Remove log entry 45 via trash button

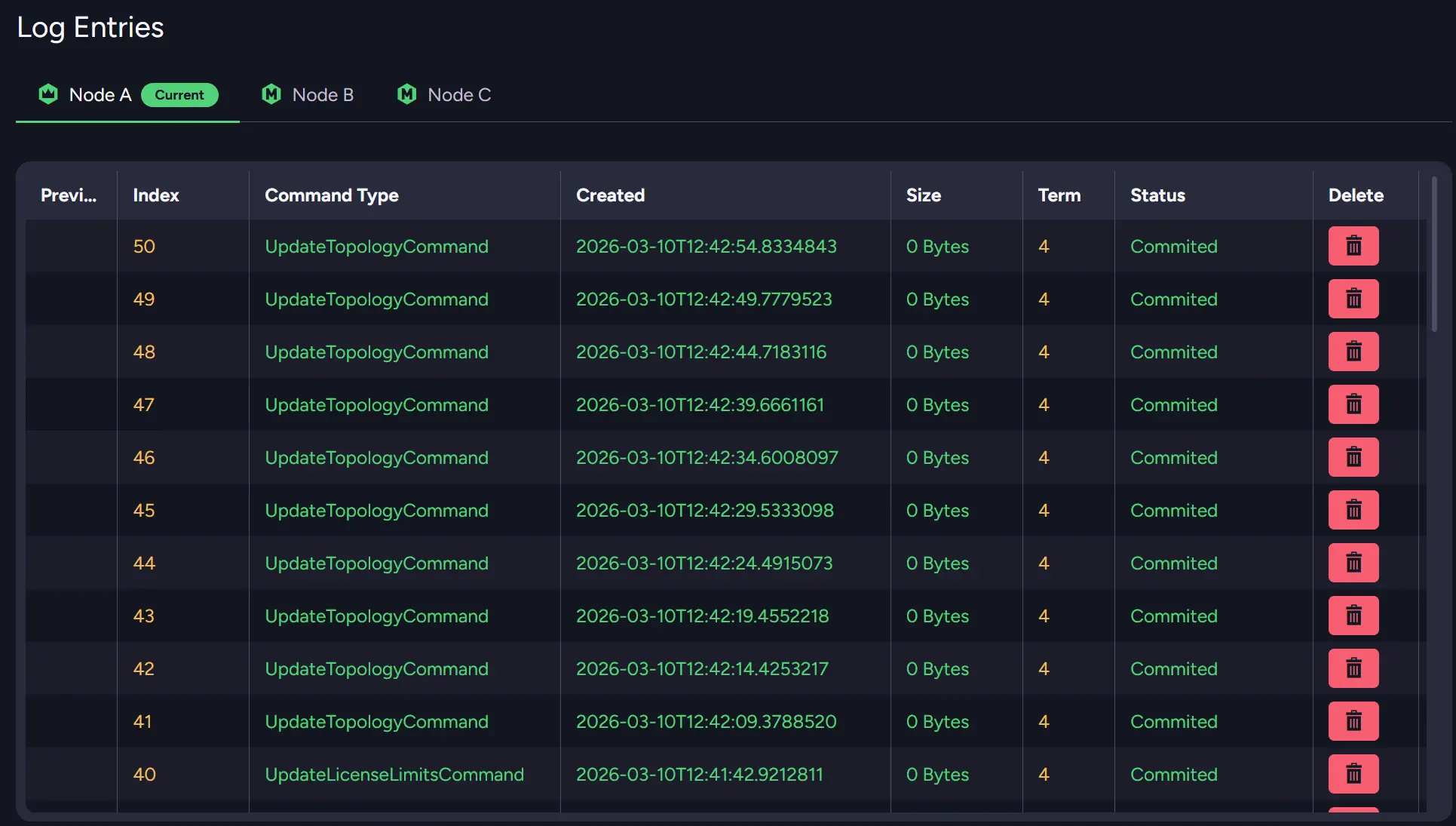1353,510
